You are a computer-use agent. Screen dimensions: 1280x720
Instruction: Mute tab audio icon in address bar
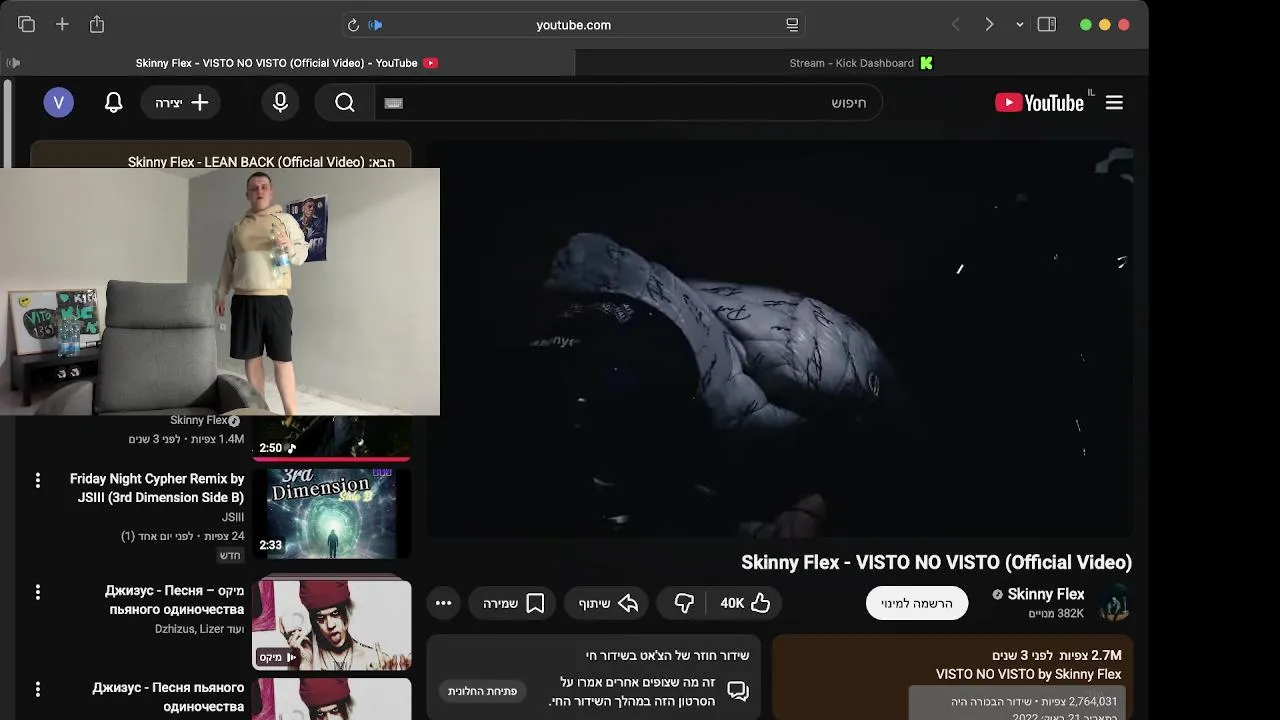point(376,25)
